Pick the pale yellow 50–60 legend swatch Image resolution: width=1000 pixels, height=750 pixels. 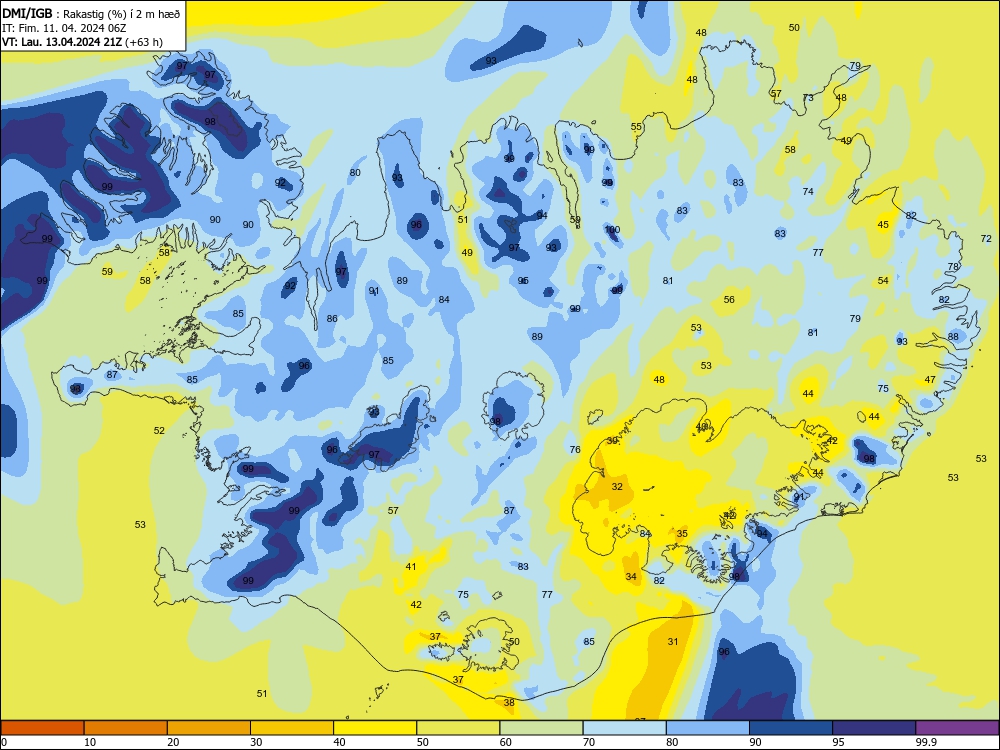pyautogui.click(x=458, y=728)
